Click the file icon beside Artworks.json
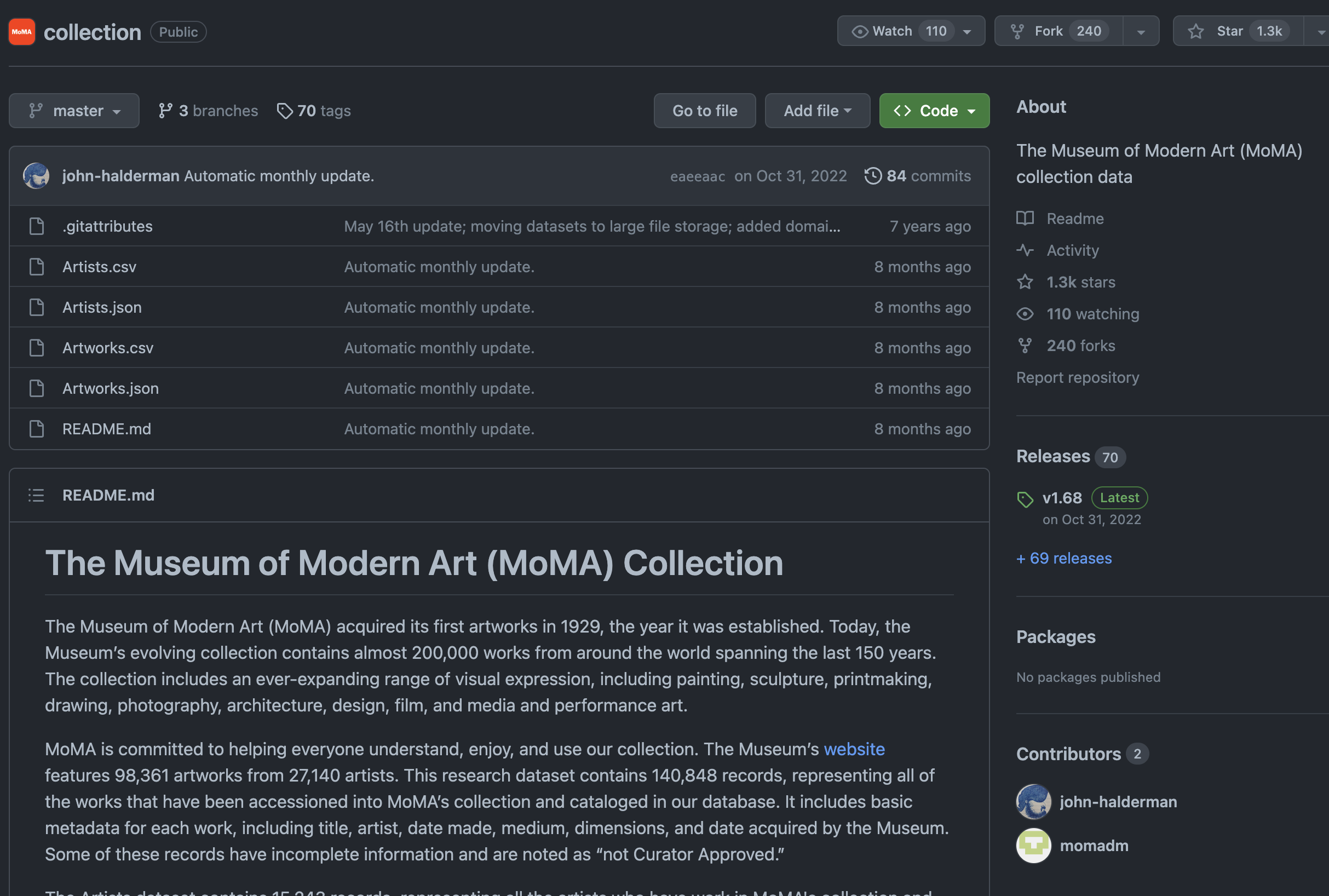Image resolution: width=1329 pixels, height=896 pixels. pos(37,388)
